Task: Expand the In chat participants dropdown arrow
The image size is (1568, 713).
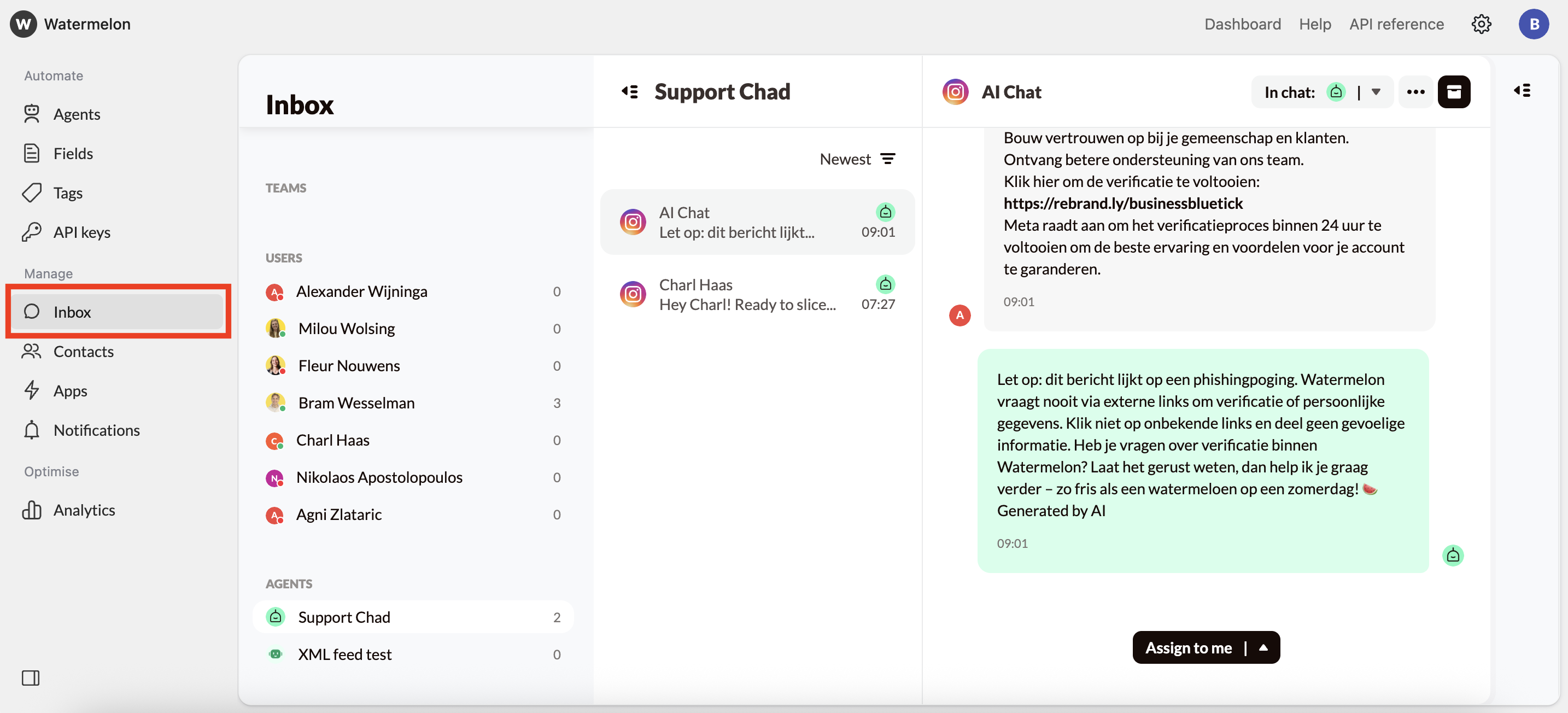Action: 1376,92
